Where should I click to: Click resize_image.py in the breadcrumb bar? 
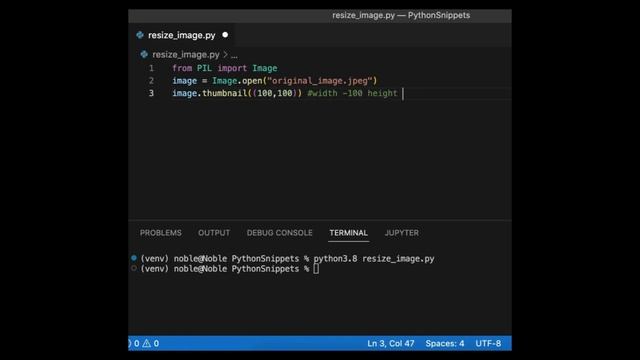[186, 54]
